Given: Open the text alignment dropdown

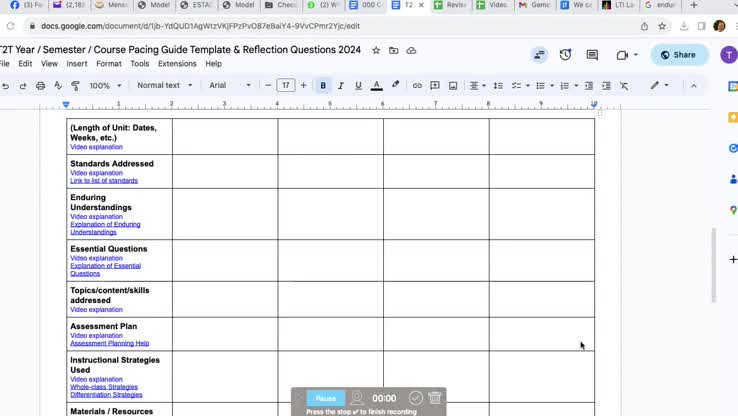Looking at the screenshot, I should coord(477,86).
